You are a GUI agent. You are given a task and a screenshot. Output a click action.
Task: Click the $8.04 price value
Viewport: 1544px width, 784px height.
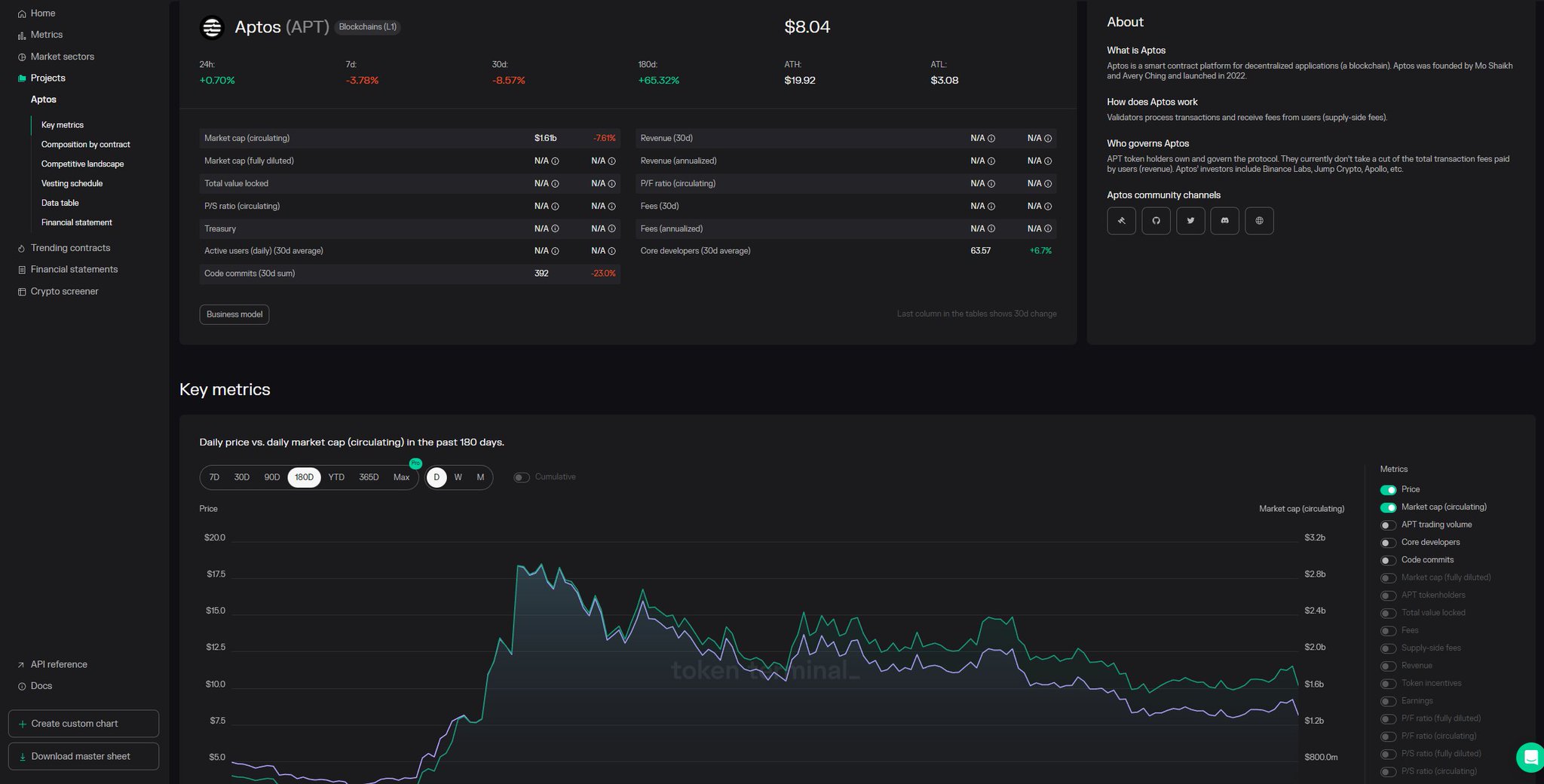[x=807, y=27]
